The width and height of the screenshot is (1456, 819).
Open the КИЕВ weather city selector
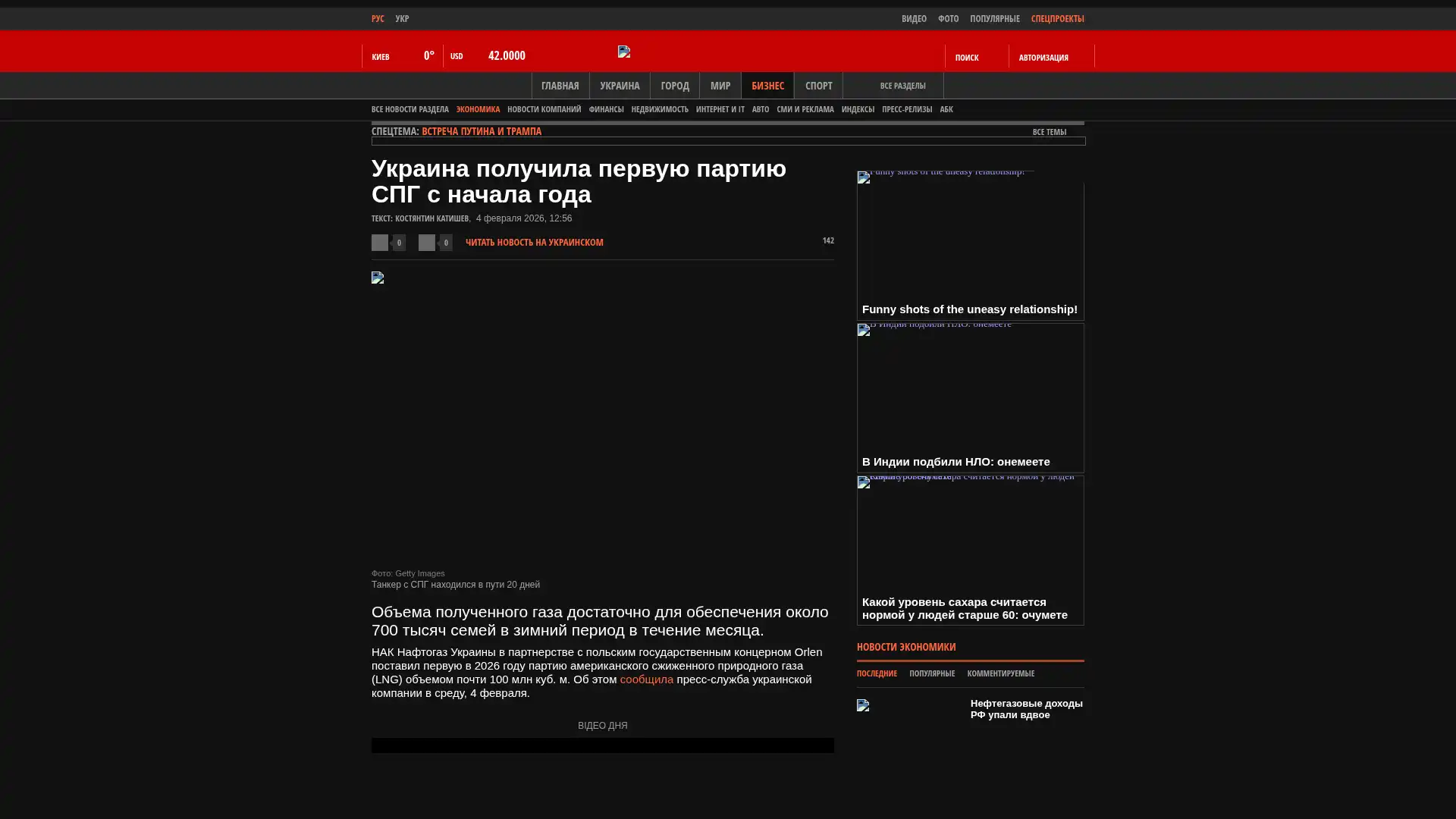[381, 57]
